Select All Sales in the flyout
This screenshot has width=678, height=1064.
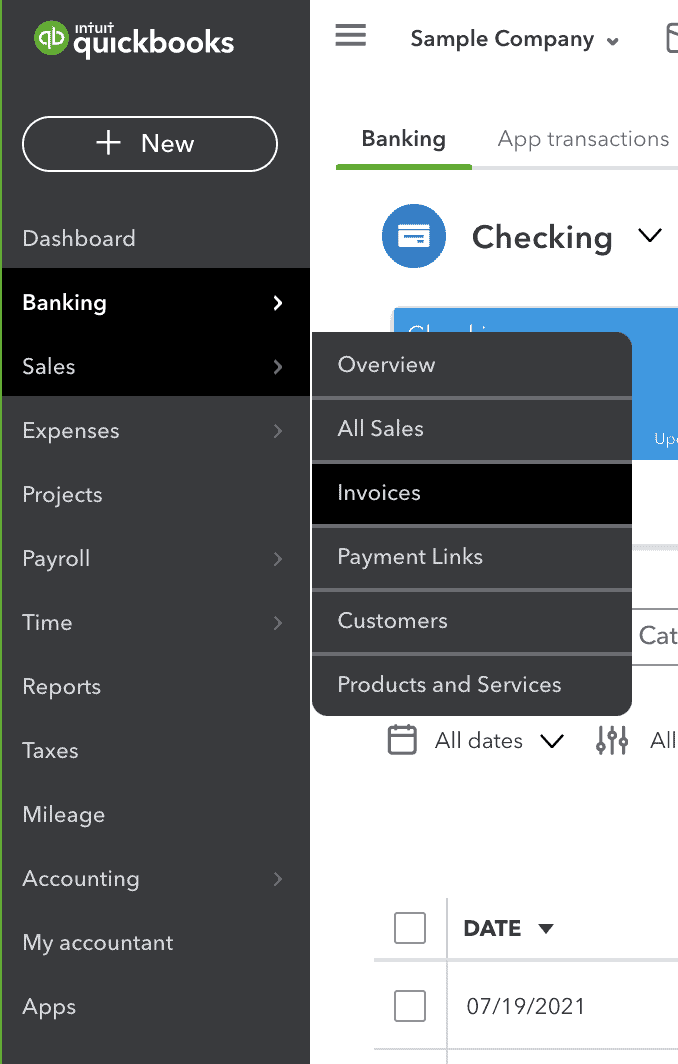(472, 429)
